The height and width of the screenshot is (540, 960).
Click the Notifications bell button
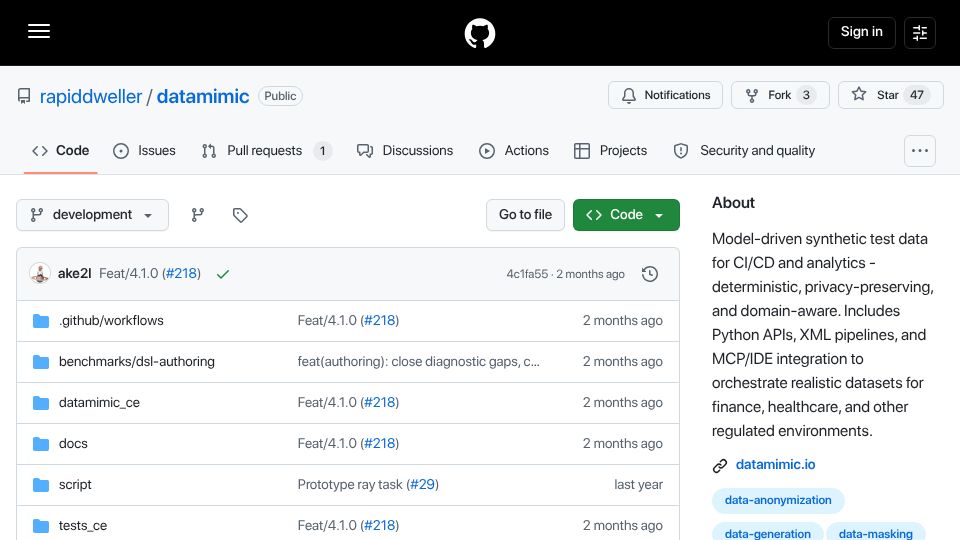tap(665, 95)
